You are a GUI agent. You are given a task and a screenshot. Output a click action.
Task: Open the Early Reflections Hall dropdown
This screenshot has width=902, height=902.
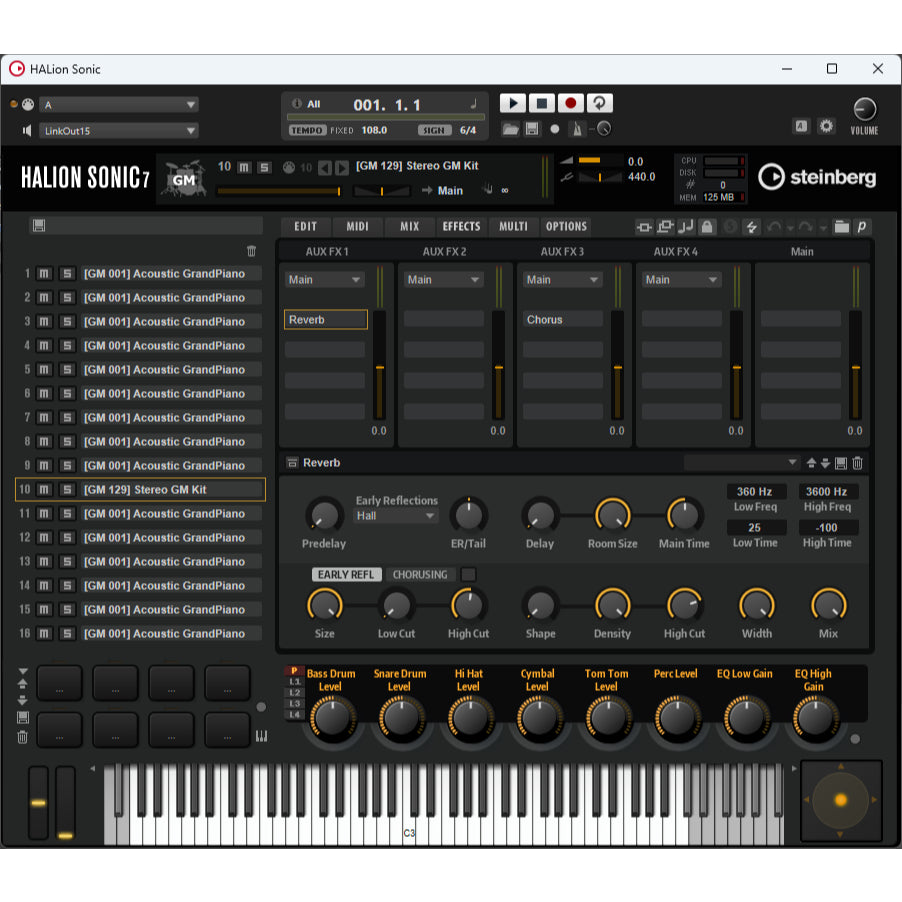(x=396, y=515)
